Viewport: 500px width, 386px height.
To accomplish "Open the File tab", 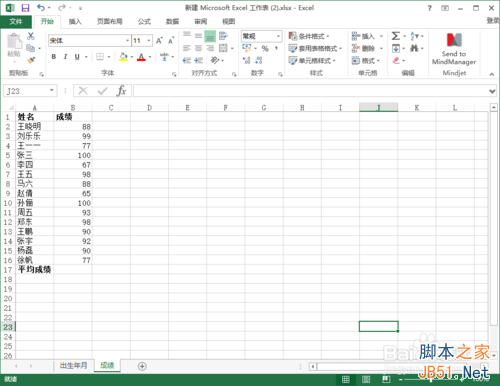I will click(16, 22).
